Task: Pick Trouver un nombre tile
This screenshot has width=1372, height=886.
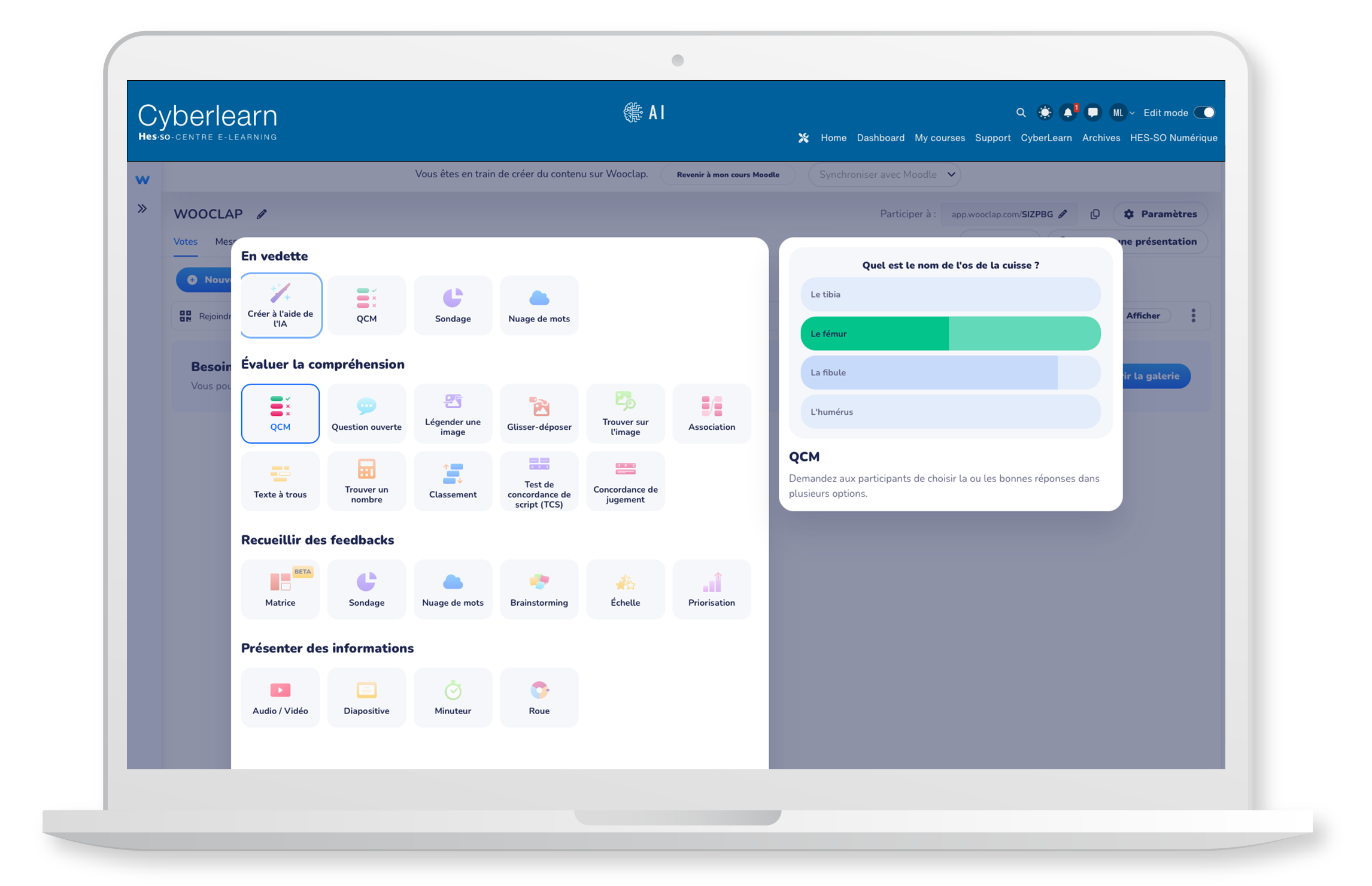Action: [x=366, y=481]
